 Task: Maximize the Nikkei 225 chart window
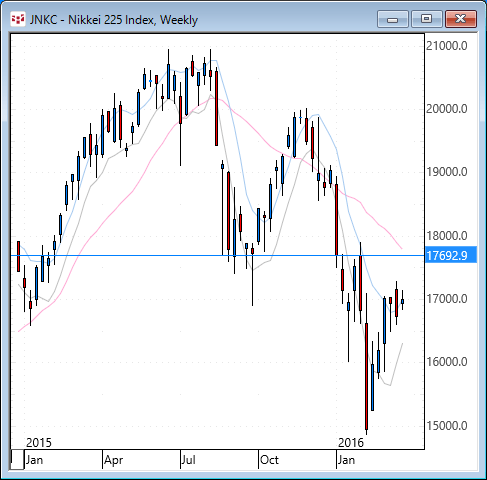(427, 19)
